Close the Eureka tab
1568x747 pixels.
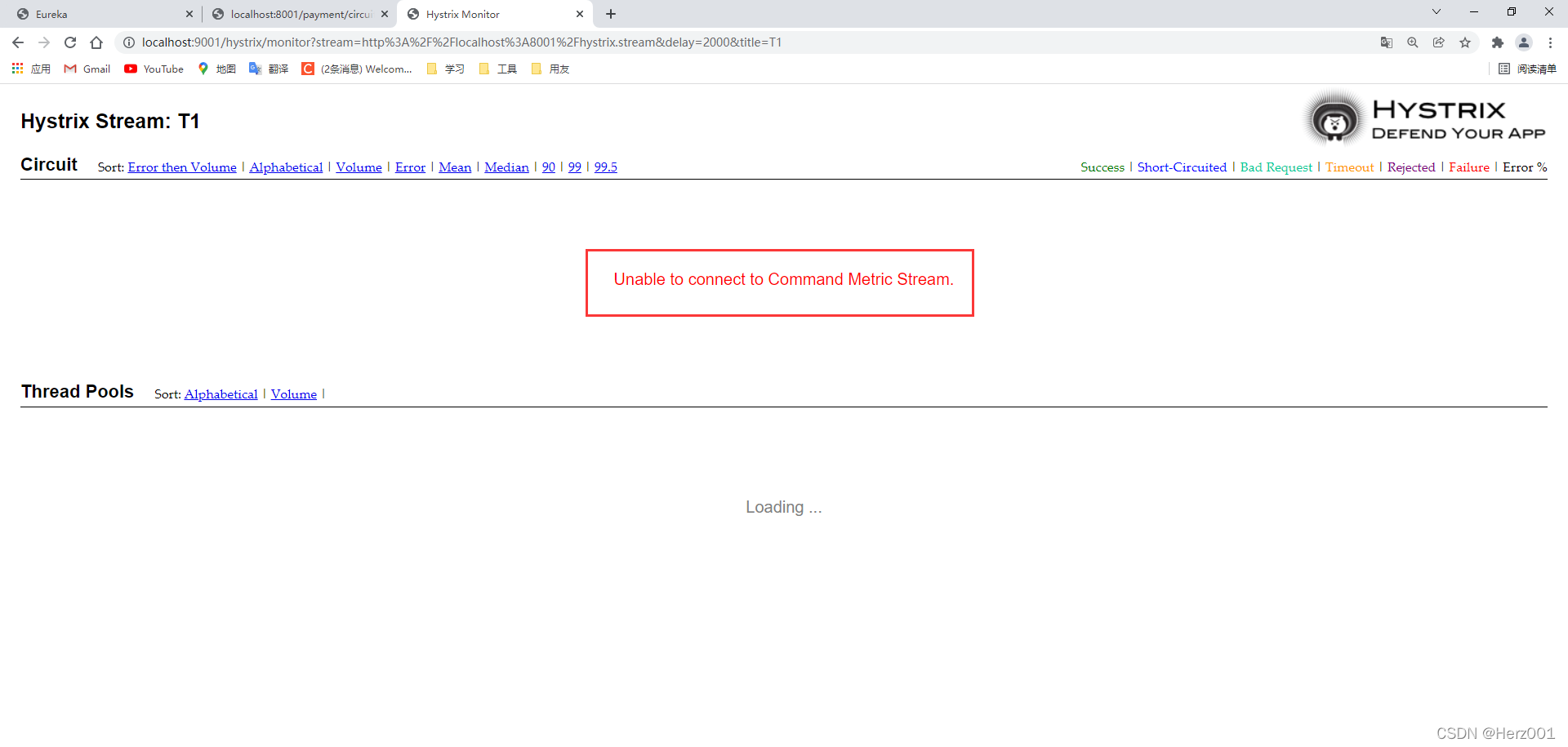[x=189, y=14]
